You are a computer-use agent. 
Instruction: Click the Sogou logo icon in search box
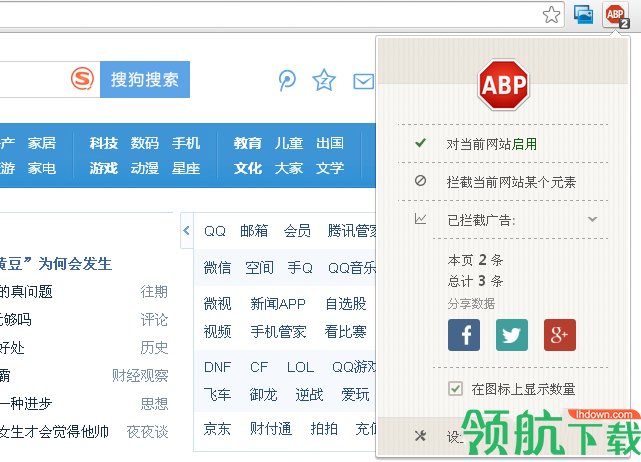pyautogui.click(x=82, y=79)
